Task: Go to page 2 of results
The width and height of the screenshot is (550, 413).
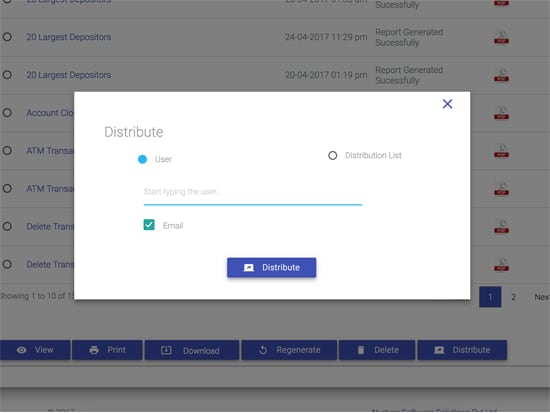Action: [514, 297]
